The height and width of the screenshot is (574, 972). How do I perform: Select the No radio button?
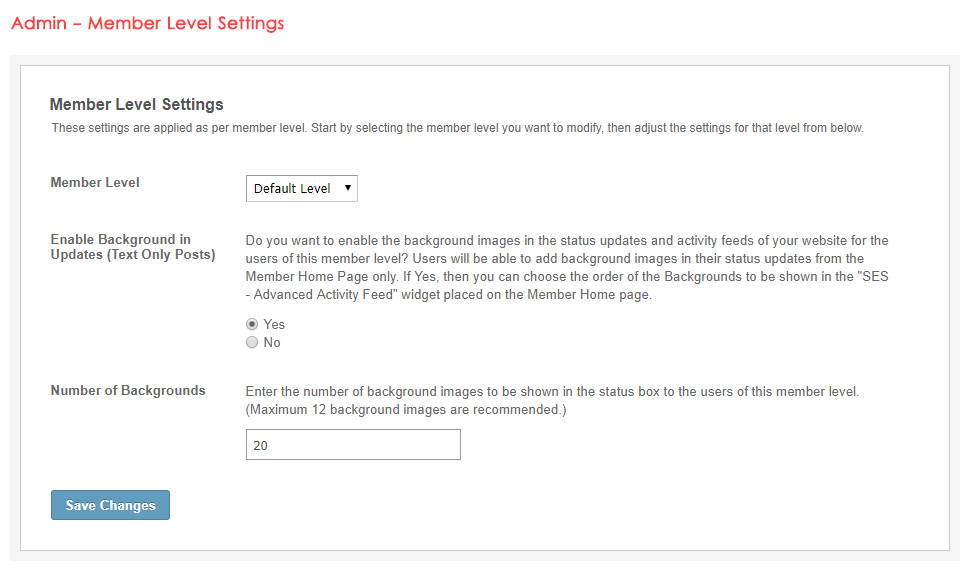(252, 343)
